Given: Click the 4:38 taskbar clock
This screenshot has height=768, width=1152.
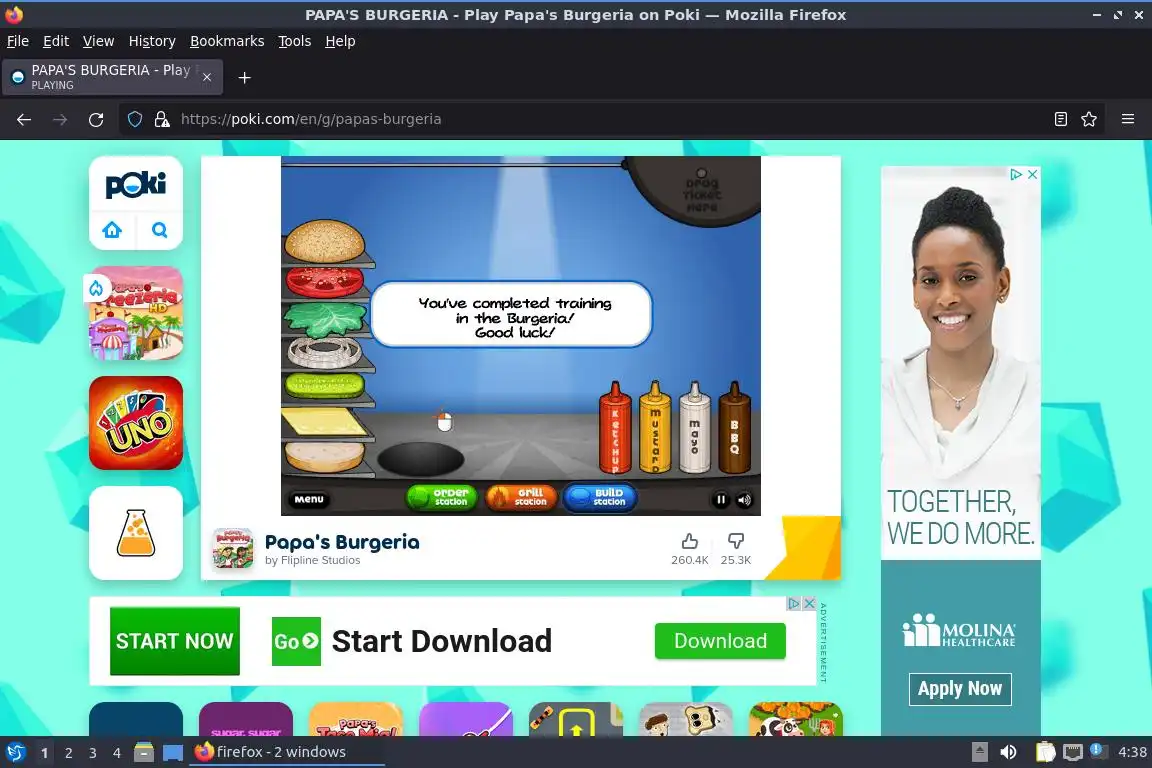Looking at the screenshot, I should pos(1132,752).
